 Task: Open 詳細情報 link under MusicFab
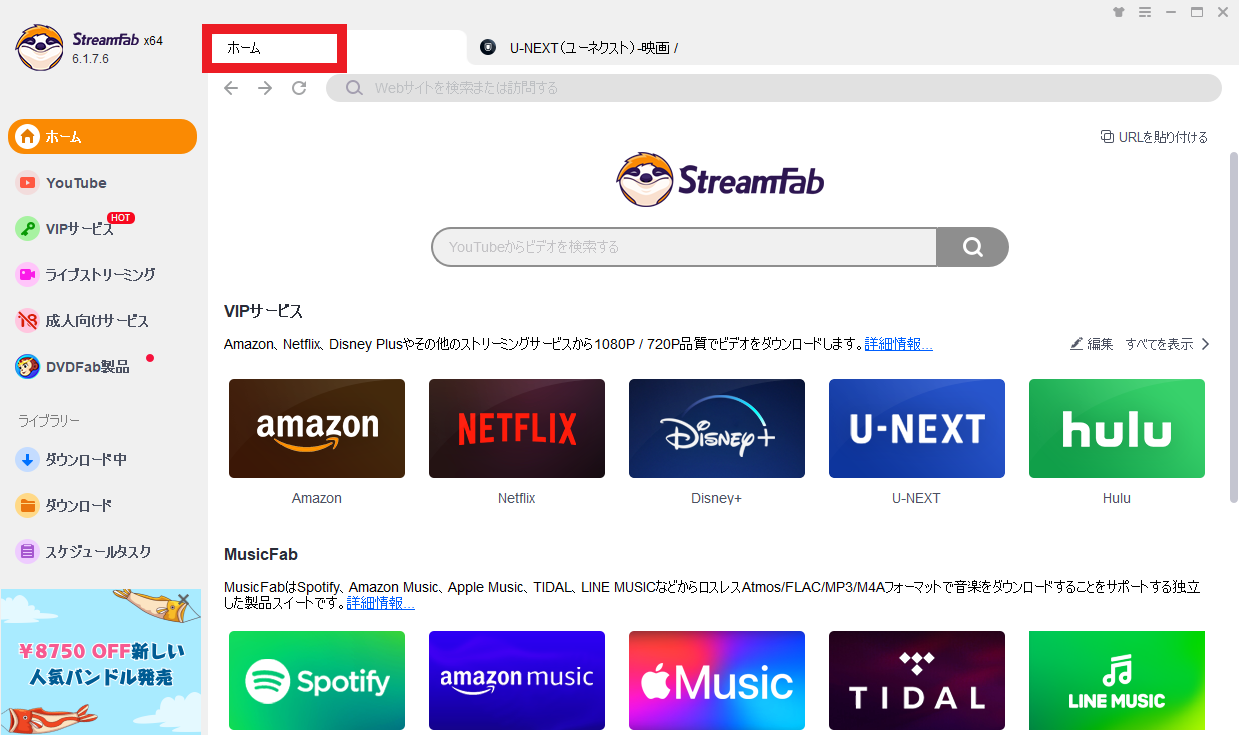coord(380,603)
